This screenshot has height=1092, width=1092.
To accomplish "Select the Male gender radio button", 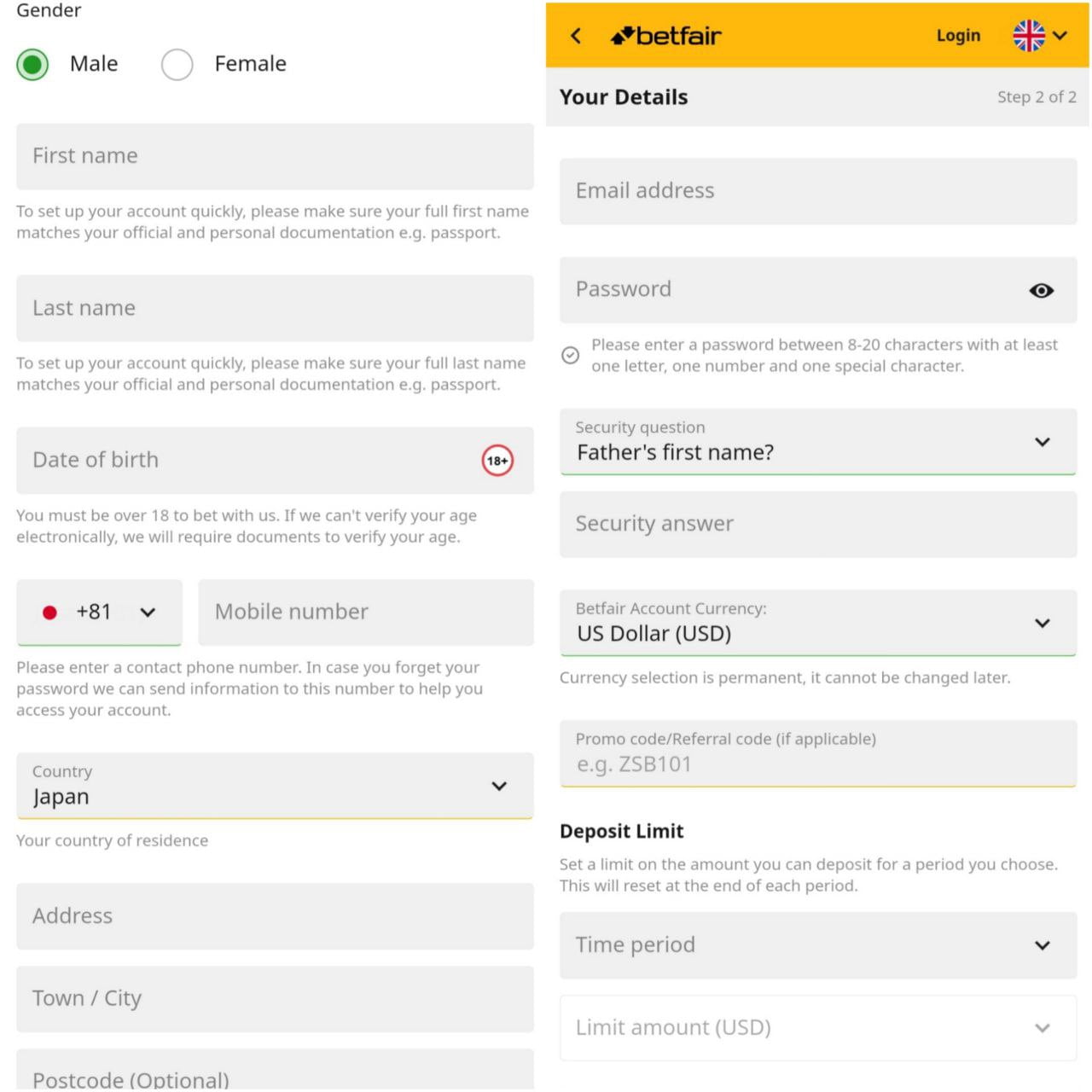I will (x=32, y=64).
